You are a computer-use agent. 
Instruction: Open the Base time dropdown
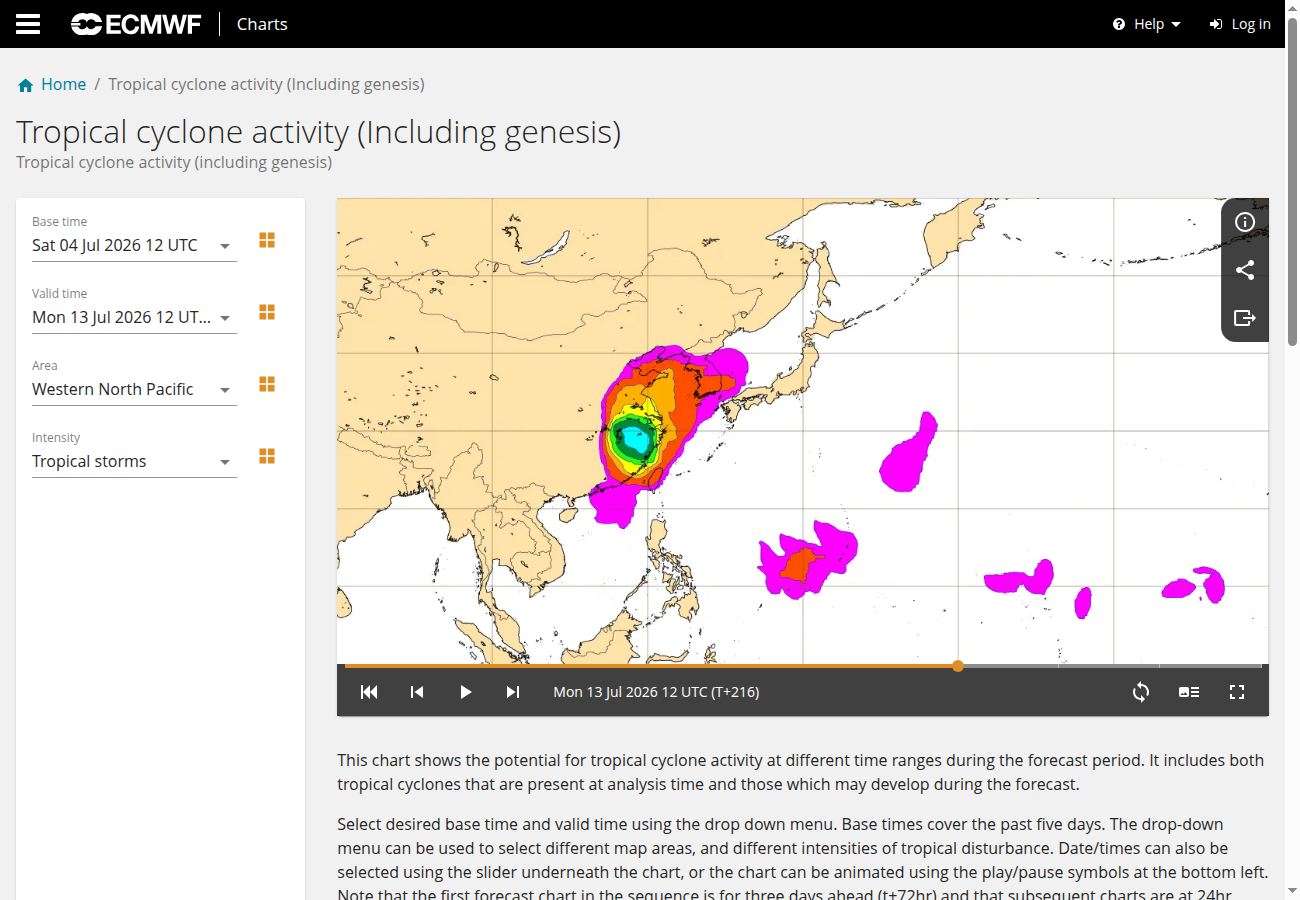[134, 245]
